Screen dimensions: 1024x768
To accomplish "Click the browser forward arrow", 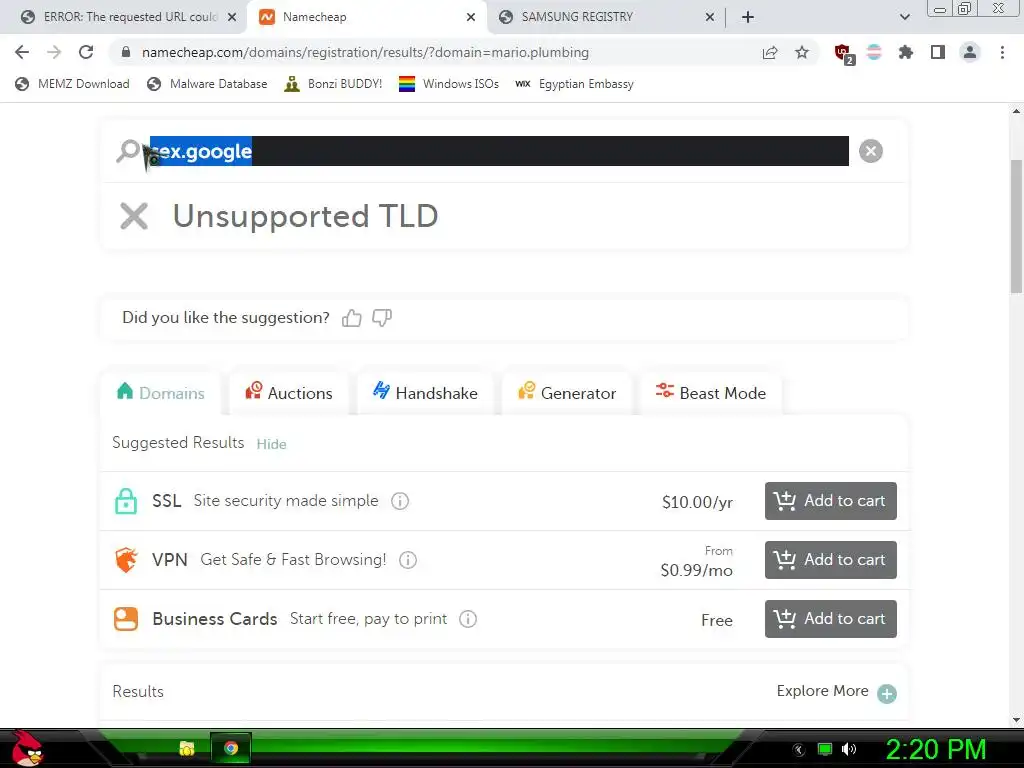I will point(54,52).
